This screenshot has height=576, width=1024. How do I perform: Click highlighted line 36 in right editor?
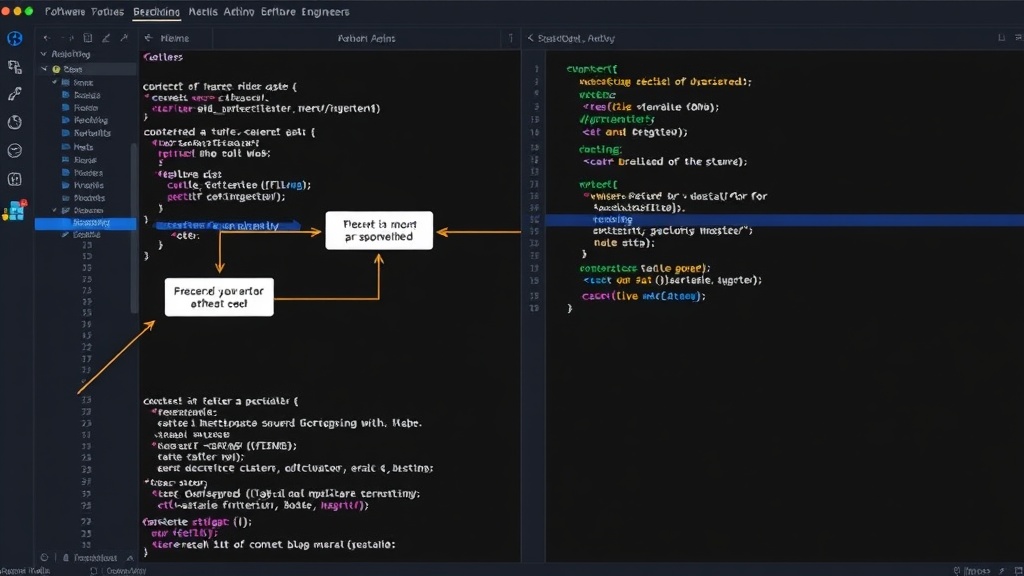pos(784,219)
